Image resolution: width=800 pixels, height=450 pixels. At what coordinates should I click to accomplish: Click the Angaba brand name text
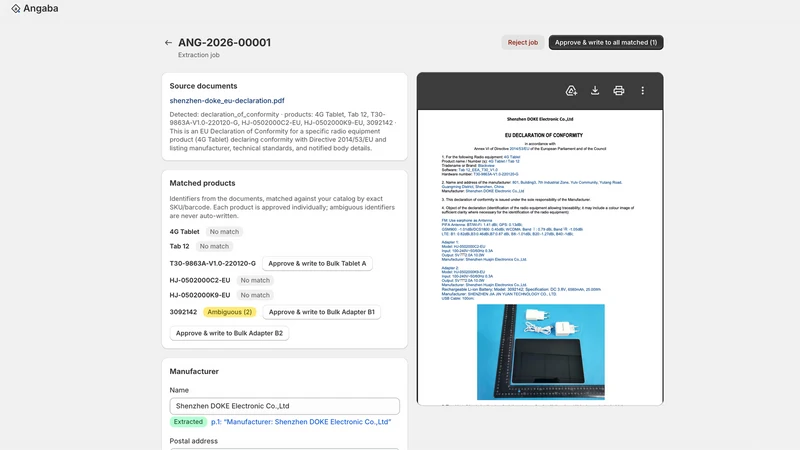(x=40, y=9)
